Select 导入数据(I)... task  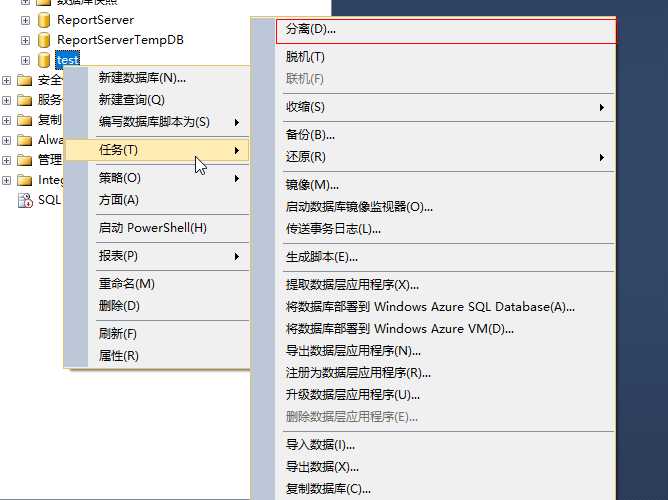tap(434, 445)
